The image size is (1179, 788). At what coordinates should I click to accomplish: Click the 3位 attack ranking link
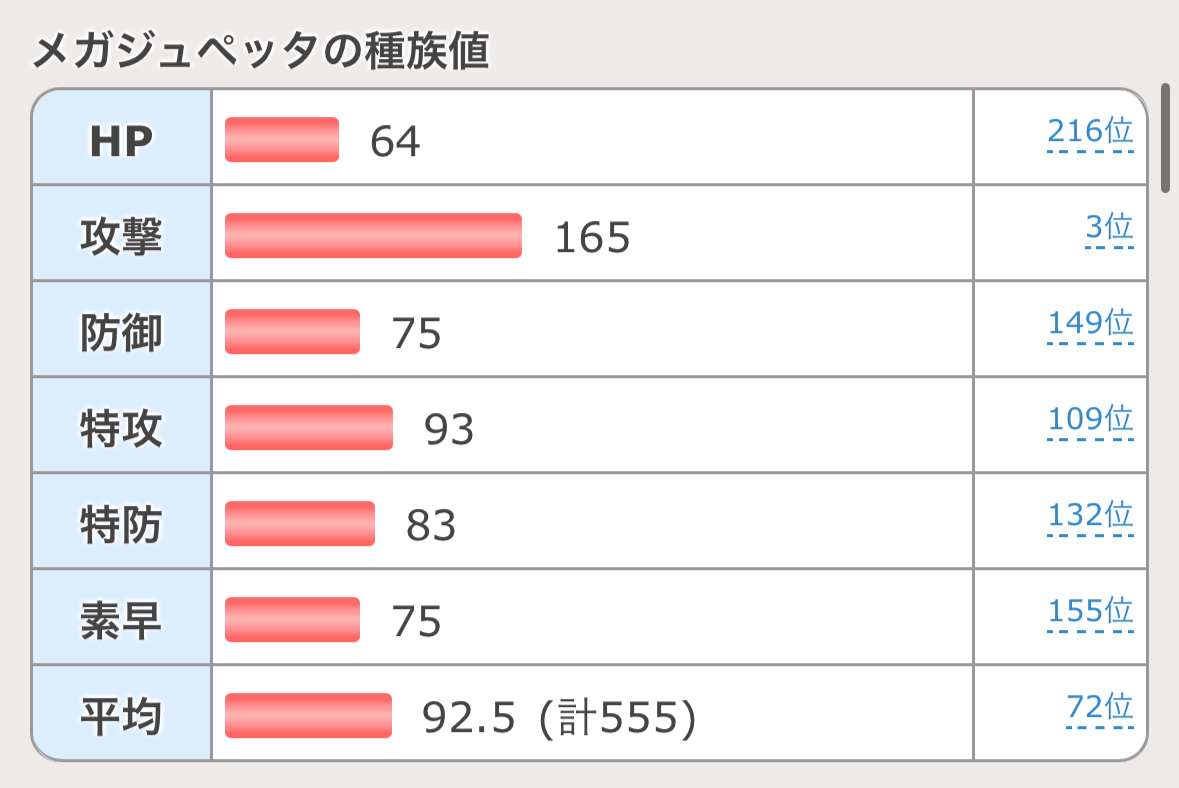tap(1109, 227)
